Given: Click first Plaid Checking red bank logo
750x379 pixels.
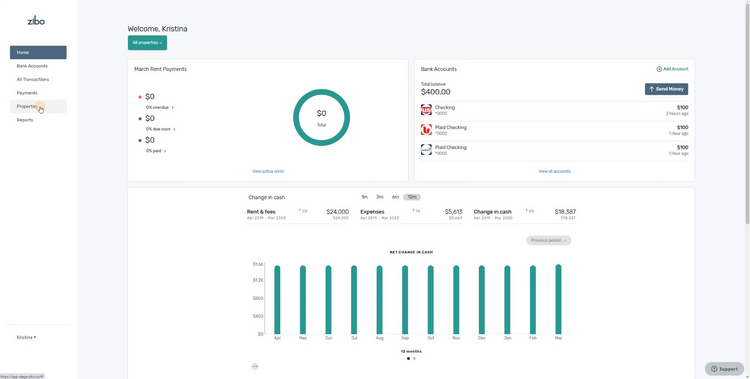Looking at the screenshot, I should [x=426, y=130].
